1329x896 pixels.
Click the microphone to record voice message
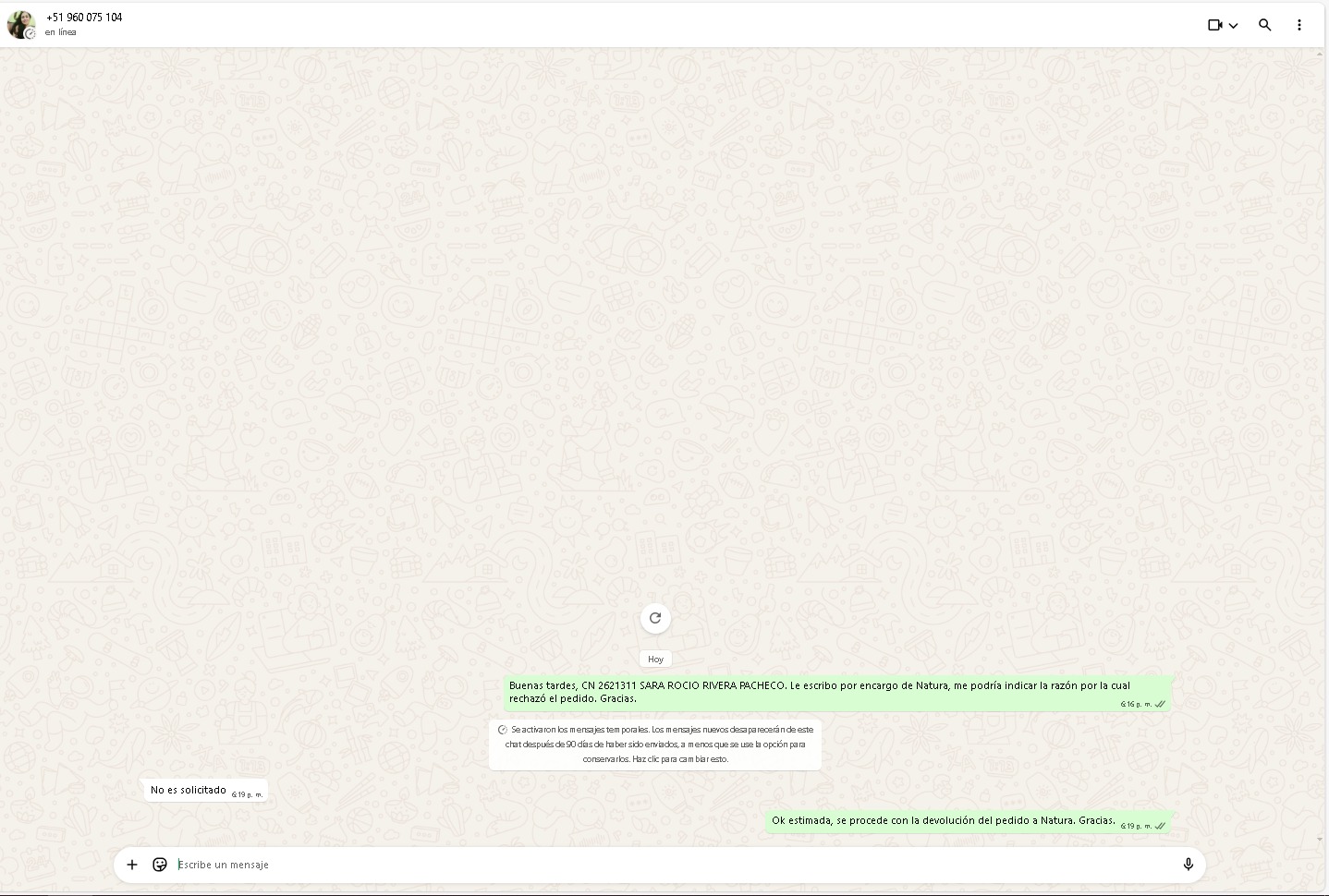click(x=1188, y=865)
